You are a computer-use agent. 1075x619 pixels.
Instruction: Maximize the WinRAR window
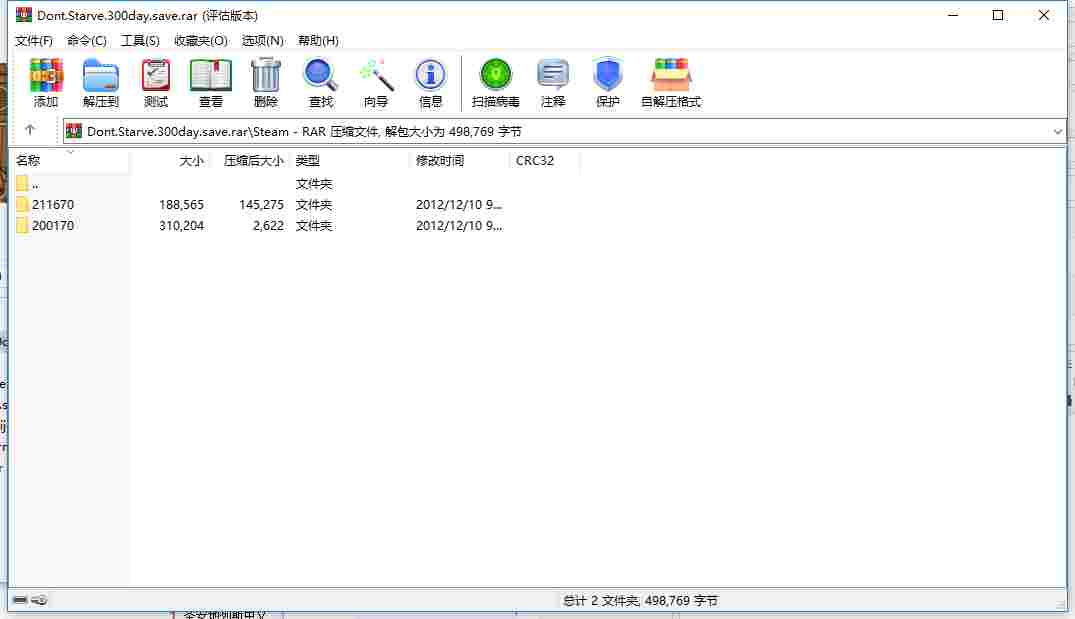coord(998,15)
